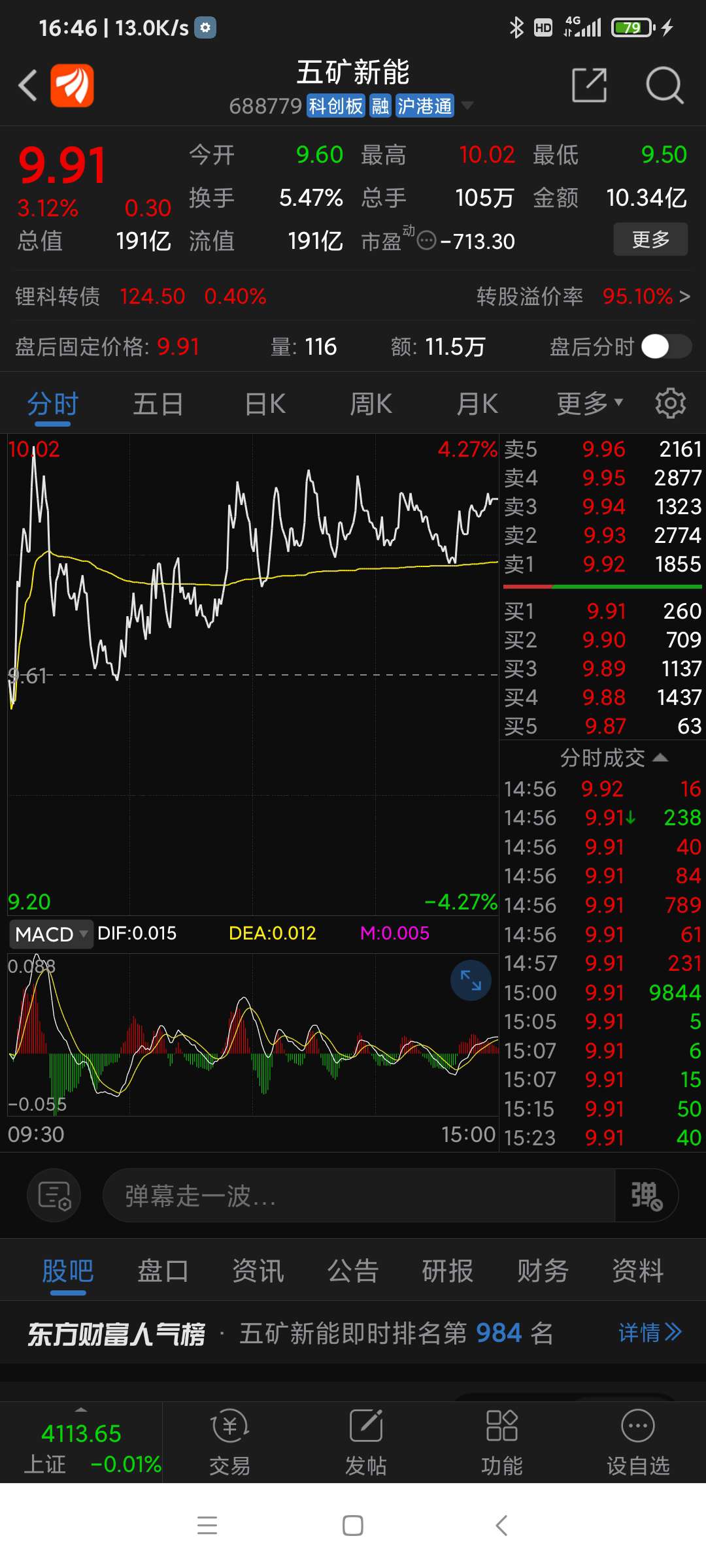Open the orange Eastmoney app logo
The image size is (706, 1568).
[73, 85]
